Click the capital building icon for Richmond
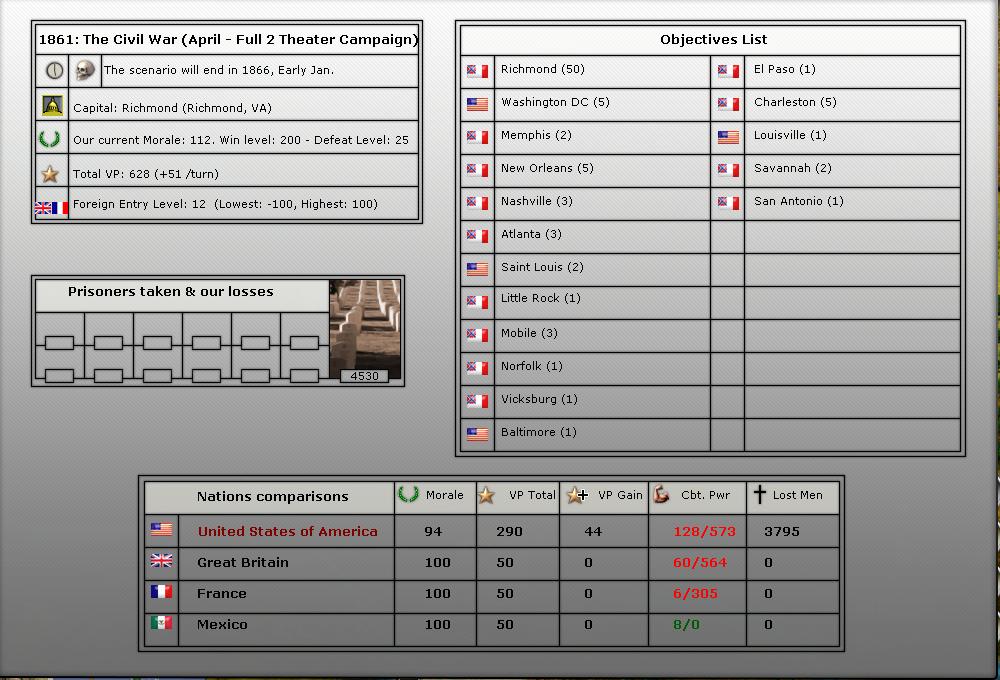Image resolution: width=1000 pixels, height=680 pixels. (53, 106)
